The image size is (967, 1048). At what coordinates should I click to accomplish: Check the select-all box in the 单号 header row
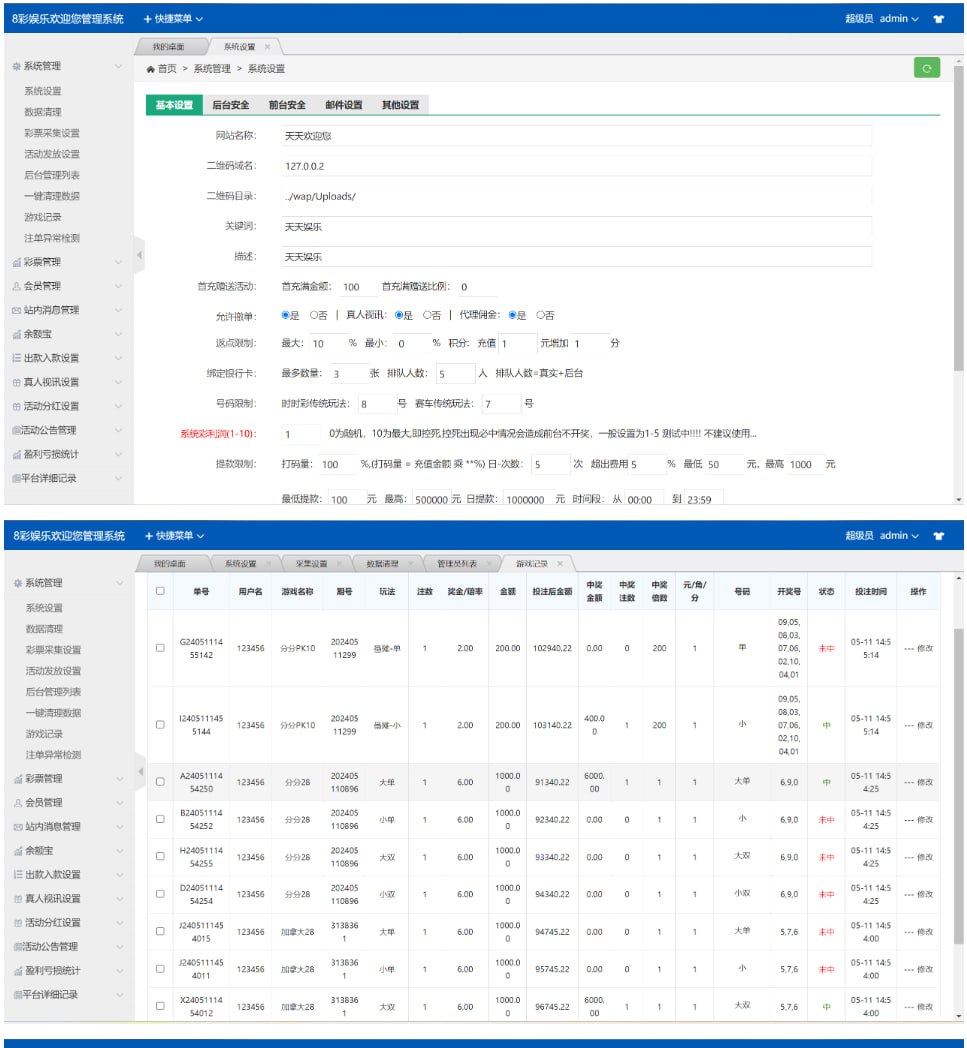pyautogui.click(x=160, y=591)
